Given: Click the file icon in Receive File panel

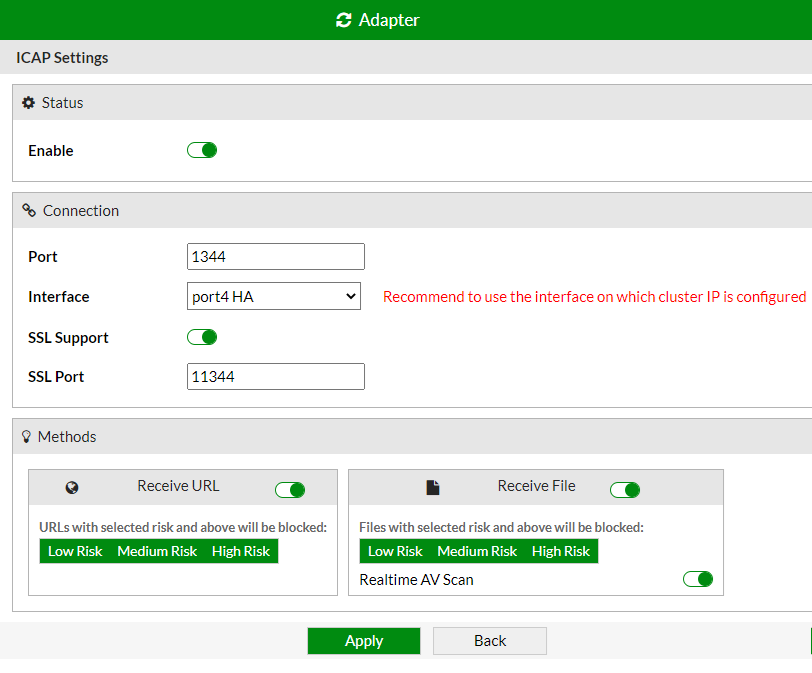Looking at the screenshot, I should click(x=432, y=488).
